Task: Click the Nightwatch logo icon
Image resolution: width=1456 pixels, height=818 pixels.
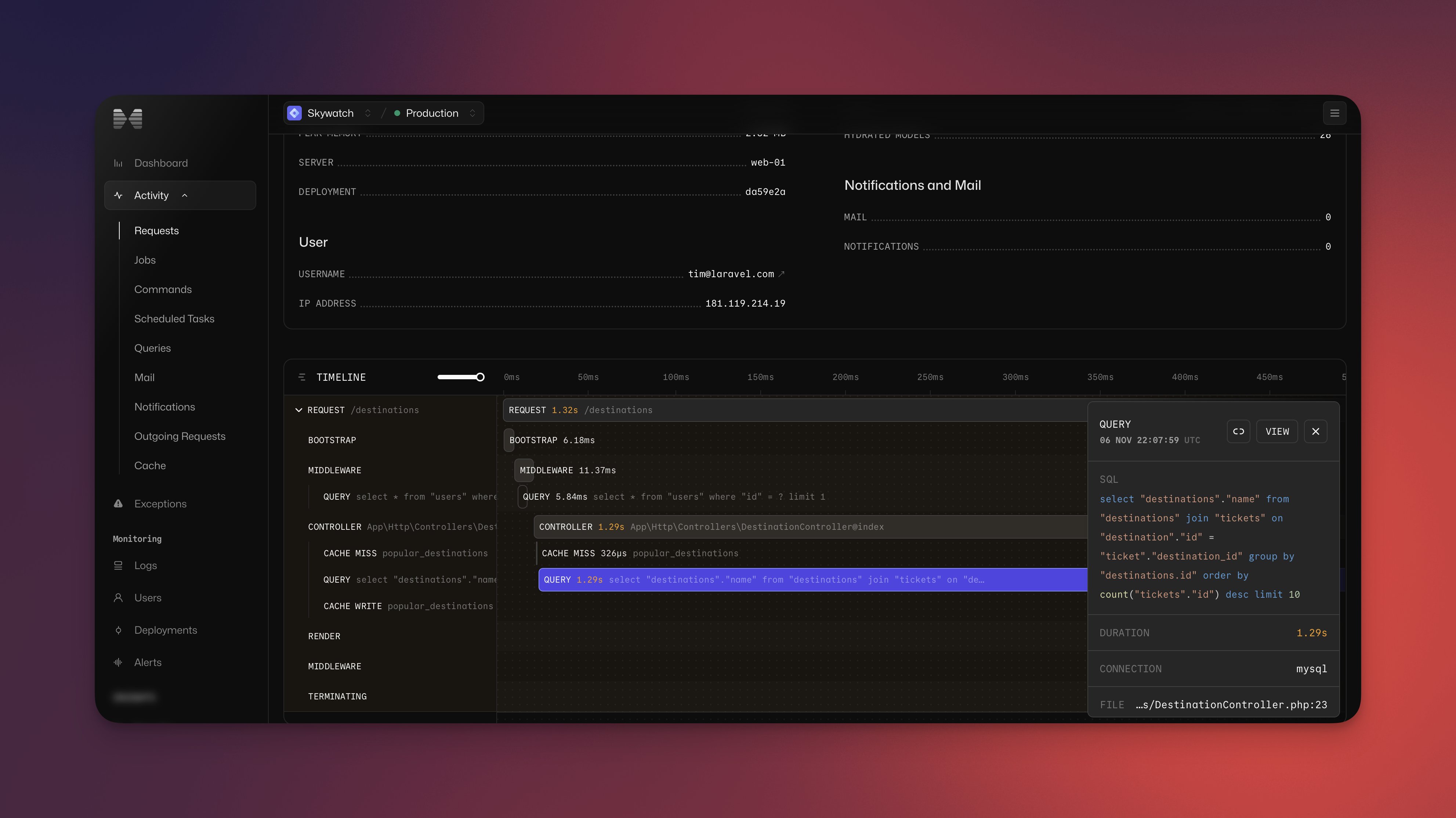Action: (x=128, y=119)
